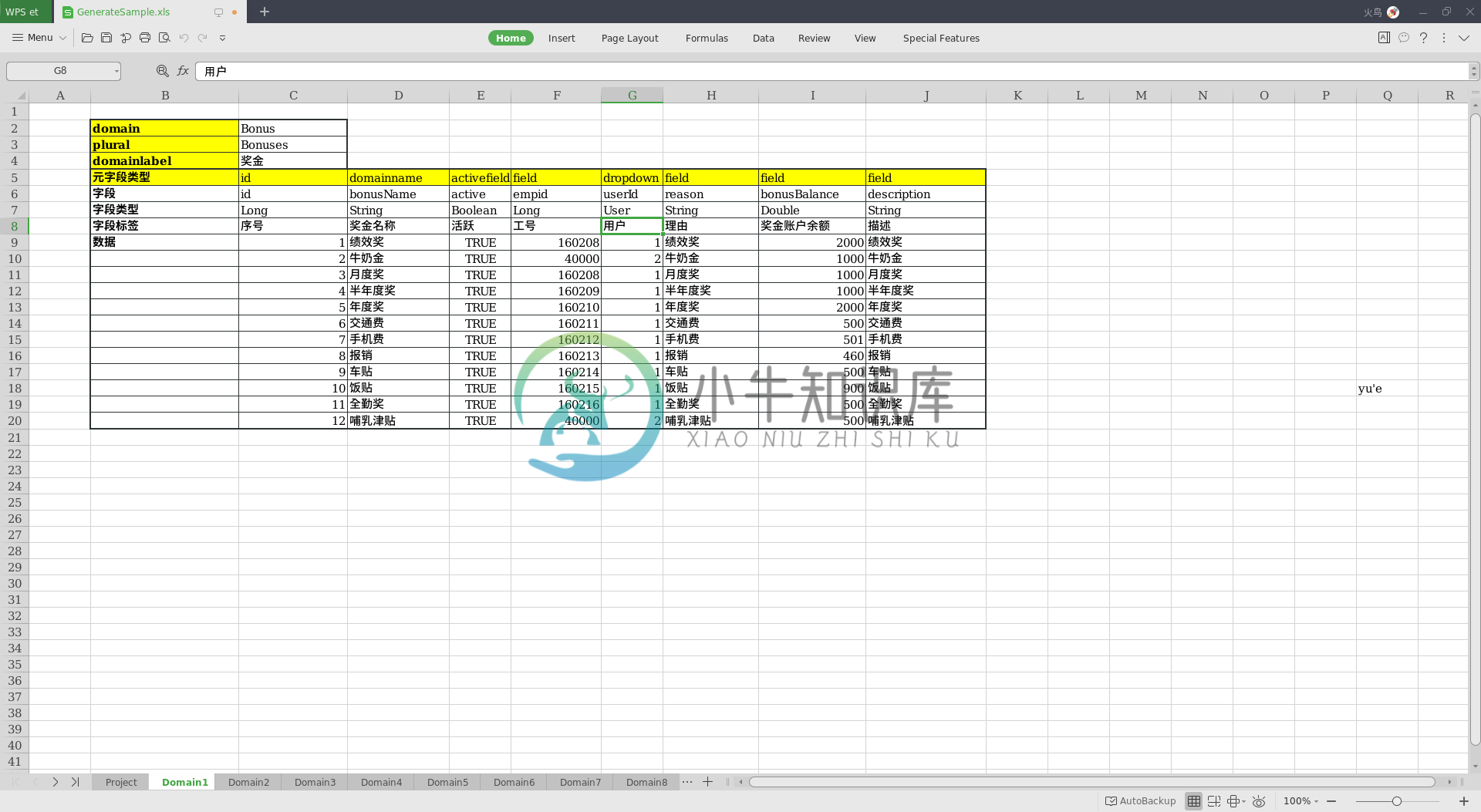Switch to the Home ribbon tab
The image size is (1481, 812).
[x=511, y=38]
